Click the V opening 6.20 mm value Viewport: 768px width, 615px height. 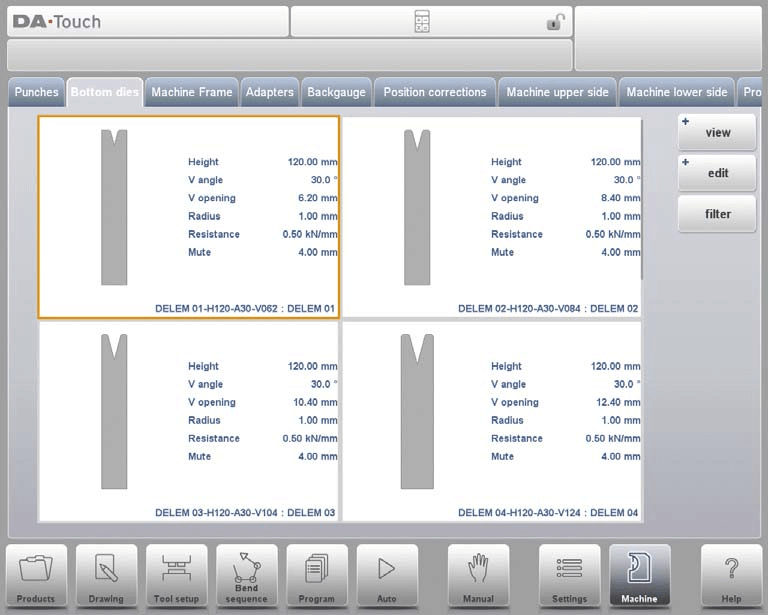click(317, 198)
